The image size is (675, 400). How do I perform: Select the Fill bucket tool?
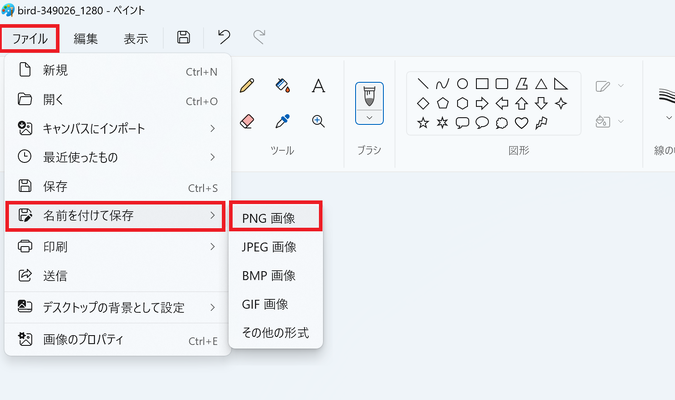pos(282,85)
